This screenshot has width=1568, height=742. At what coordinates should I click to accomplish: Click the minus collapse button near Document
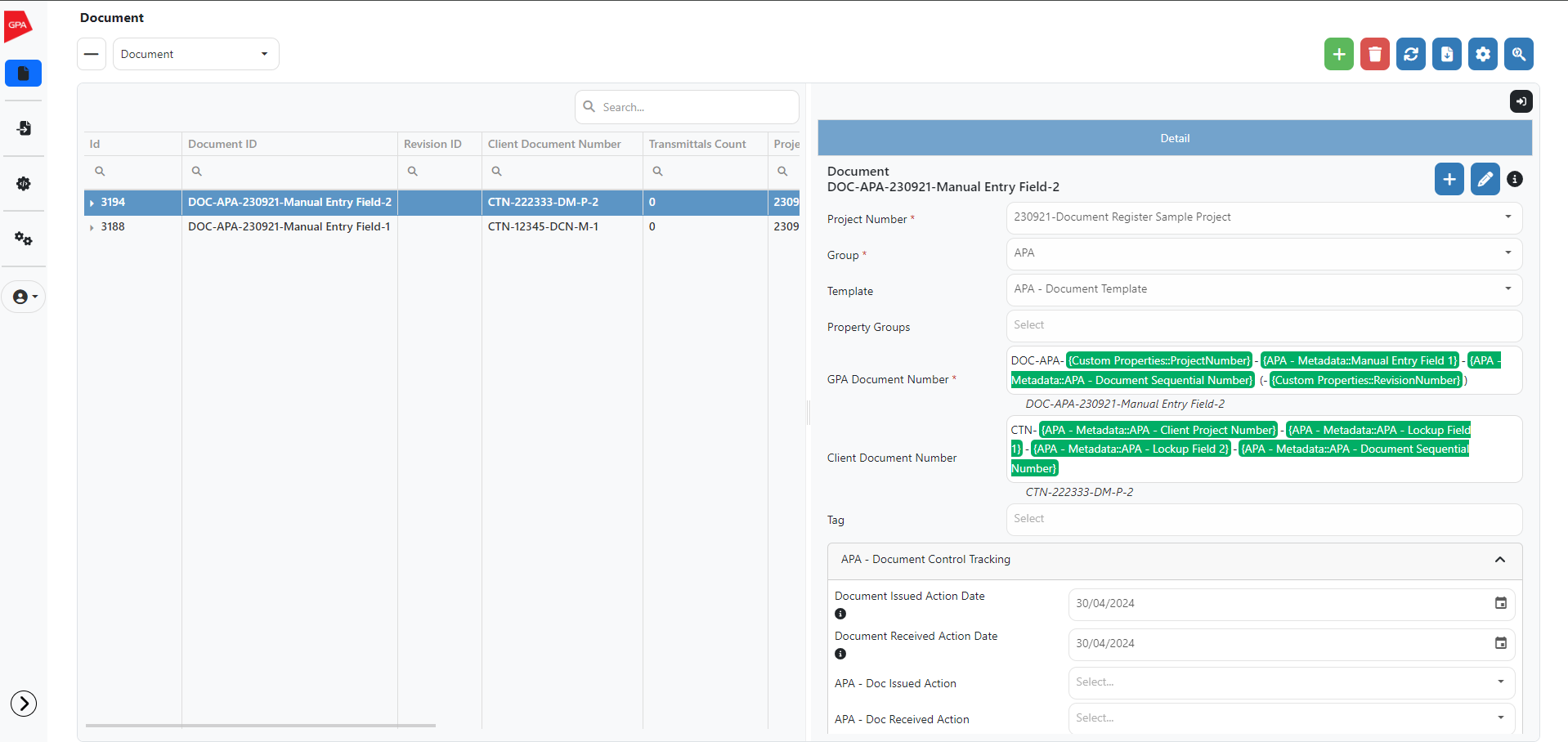(x=92, y=54)
